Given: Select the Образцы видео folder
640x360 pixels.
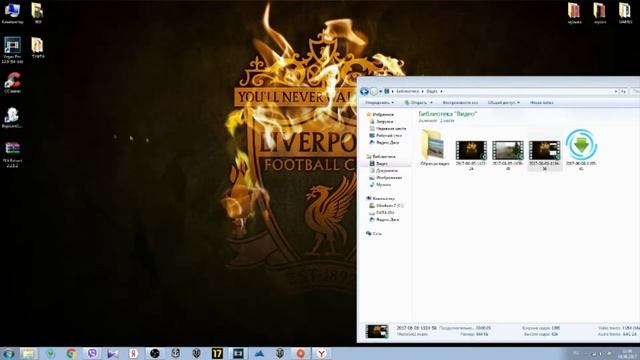Looking at the screenshot, I should pos(434,148).
